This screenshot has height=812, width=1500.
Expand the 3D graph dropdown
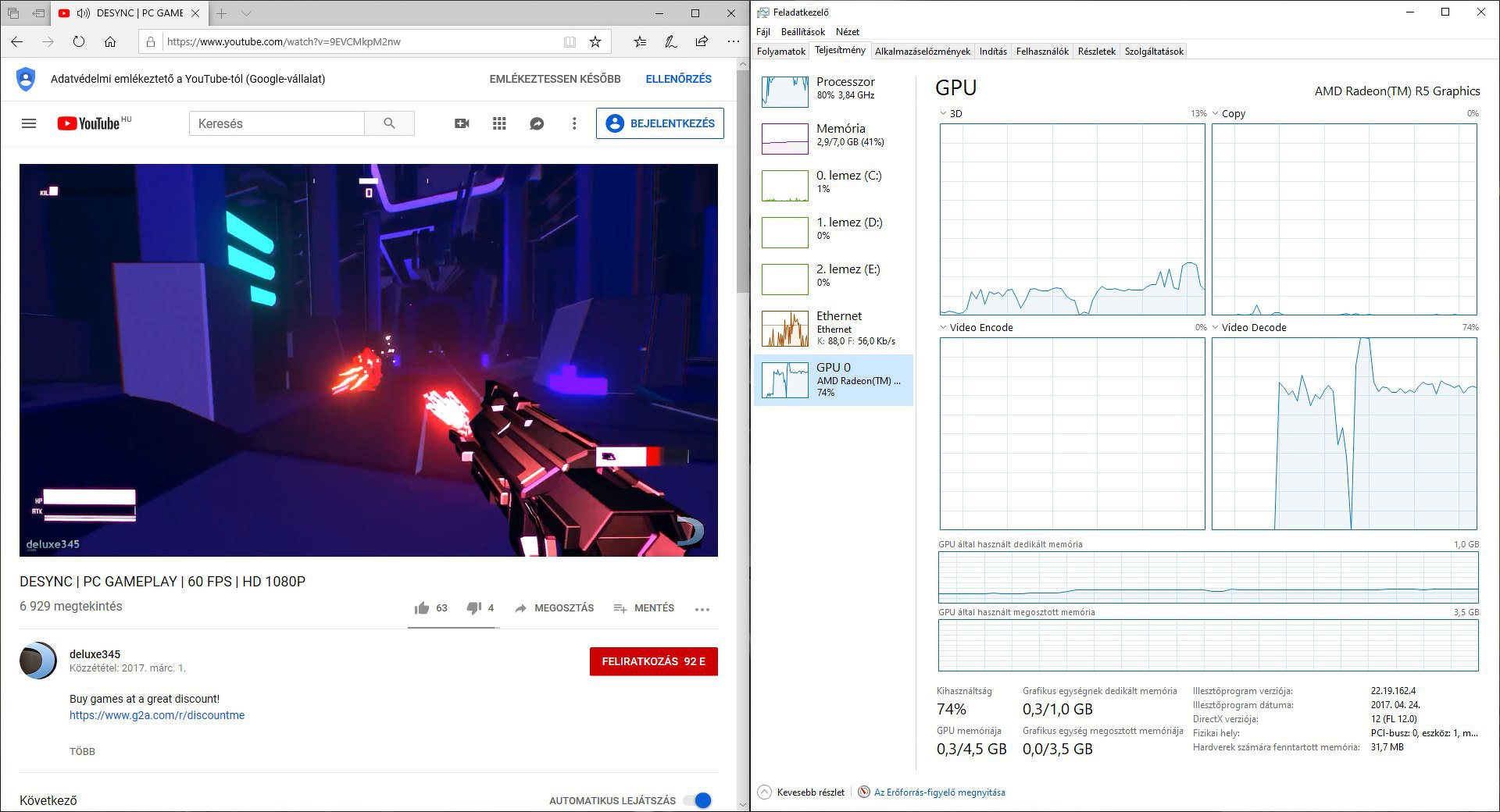pyautogui.click(x=944, y=113)
